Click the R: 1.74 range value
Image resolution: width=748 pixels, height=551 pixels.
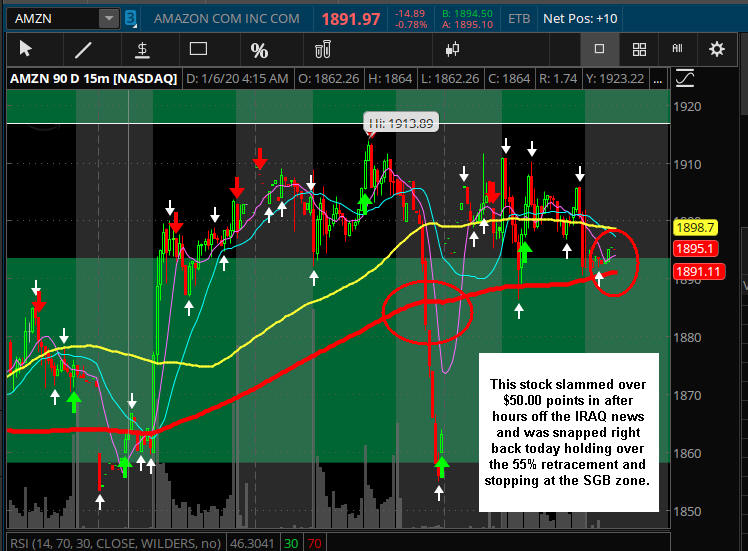(558, 79)
